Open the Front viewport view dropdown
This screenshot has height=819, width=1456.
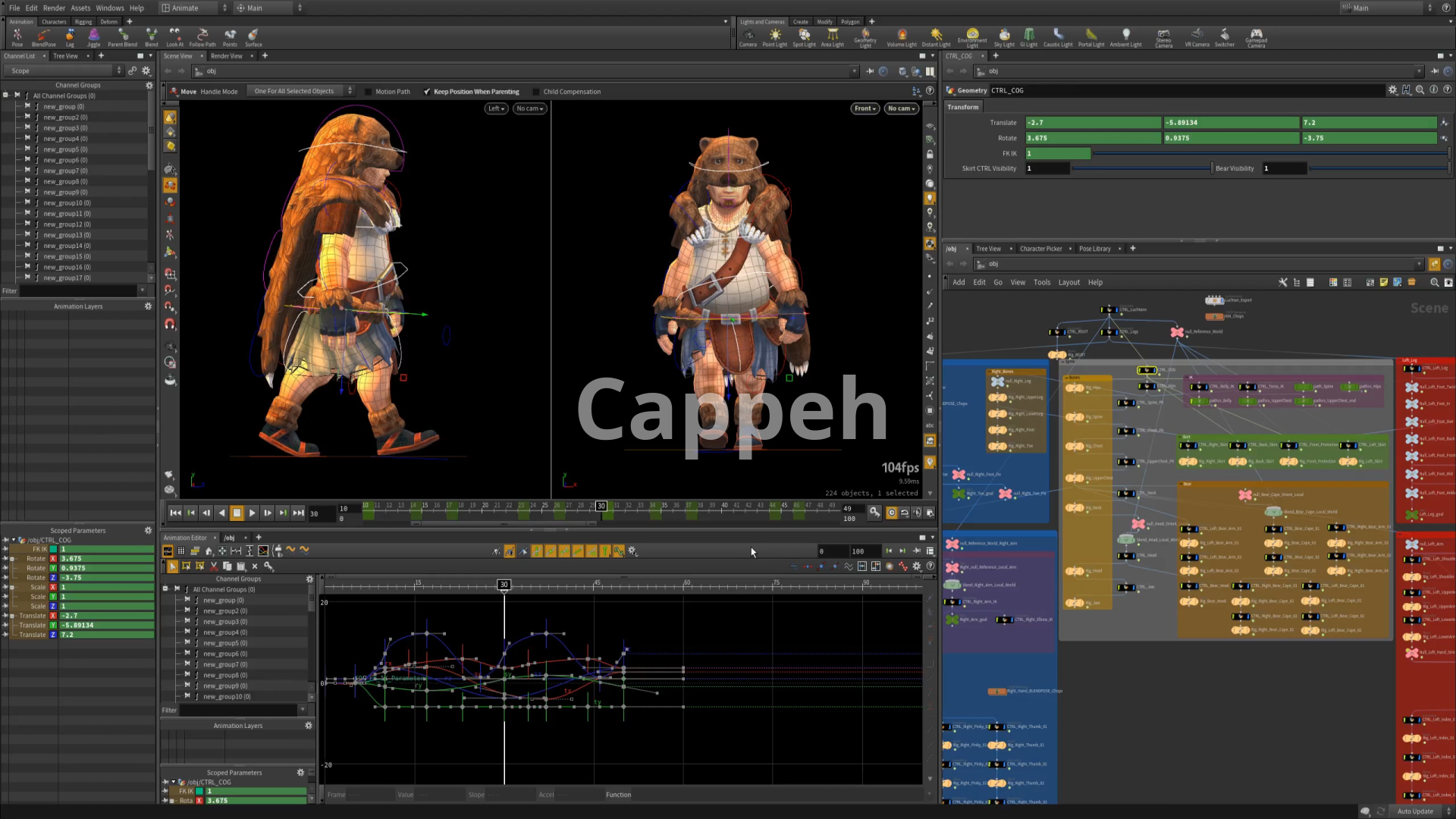[864, 108]
